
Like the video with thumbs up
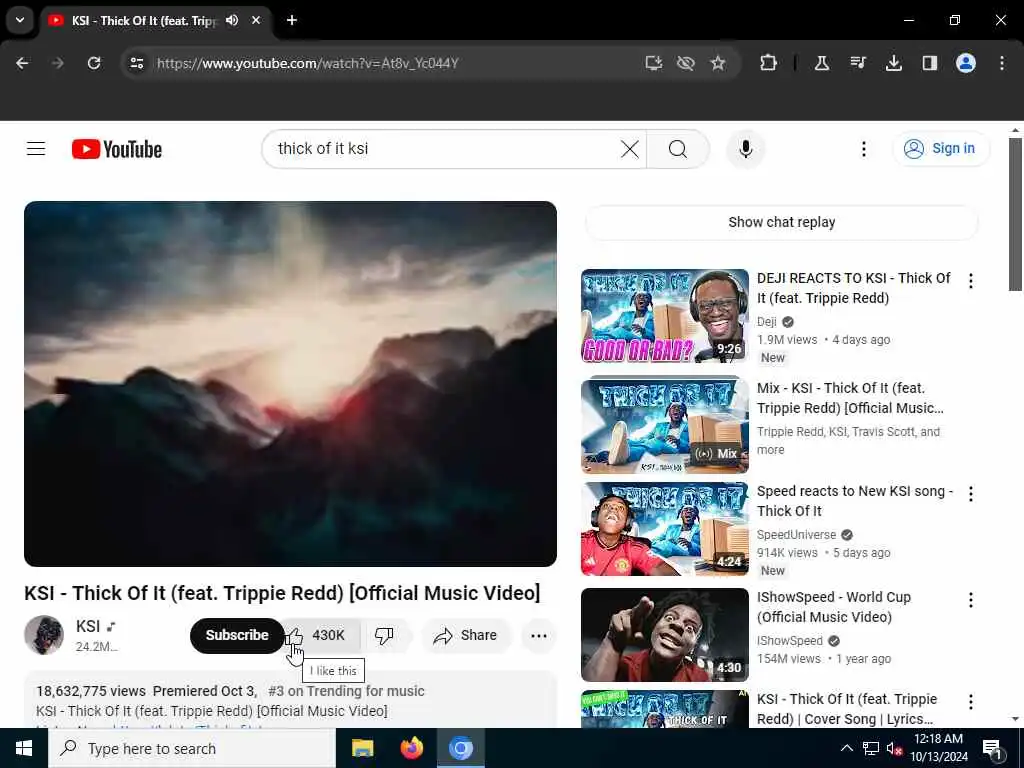[323, 635]
